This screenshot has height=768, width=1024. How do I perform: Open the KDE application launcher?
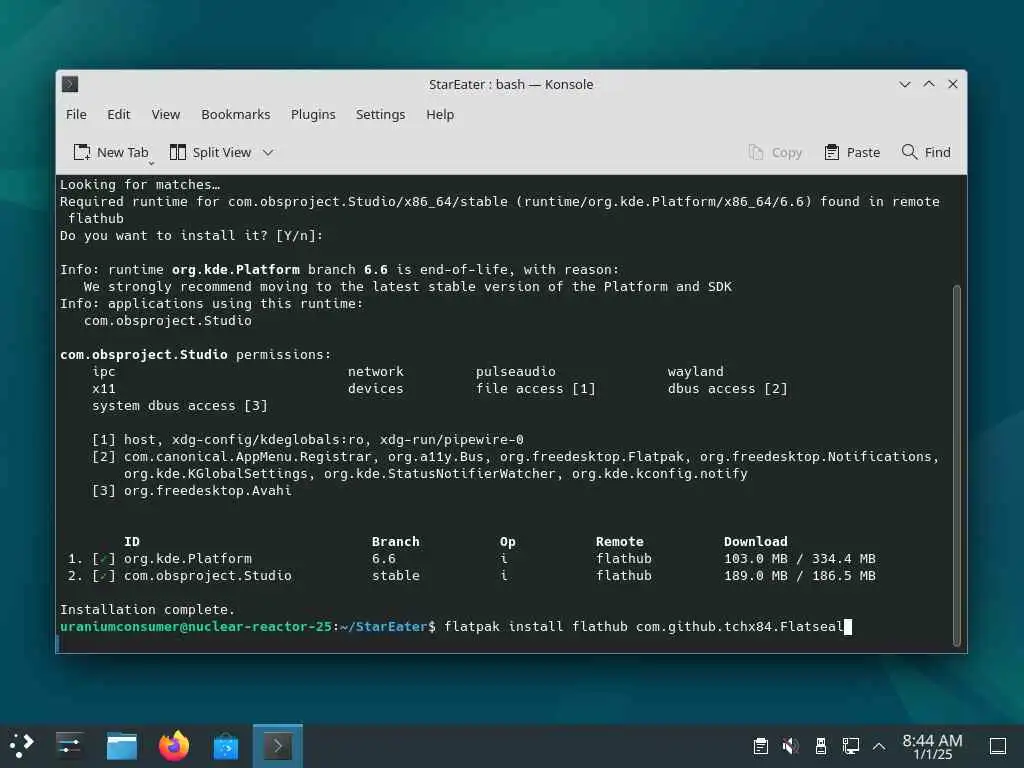pyautogui.click(x=22, y=746)
